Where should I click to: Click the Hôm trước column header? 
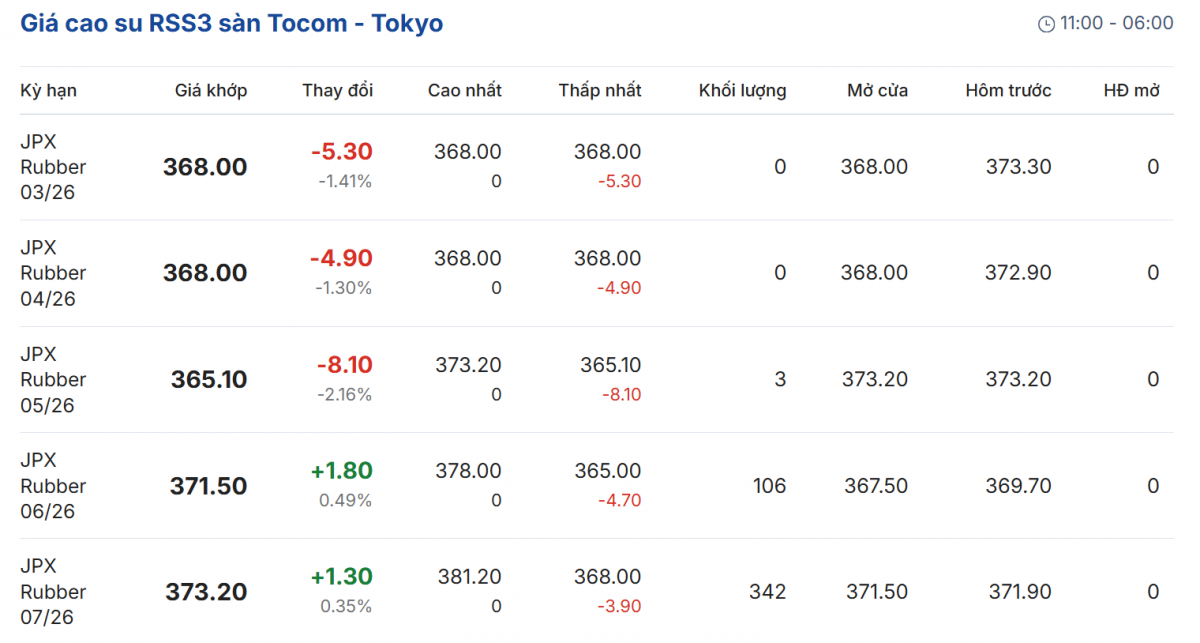click(x=1008, y=91)
